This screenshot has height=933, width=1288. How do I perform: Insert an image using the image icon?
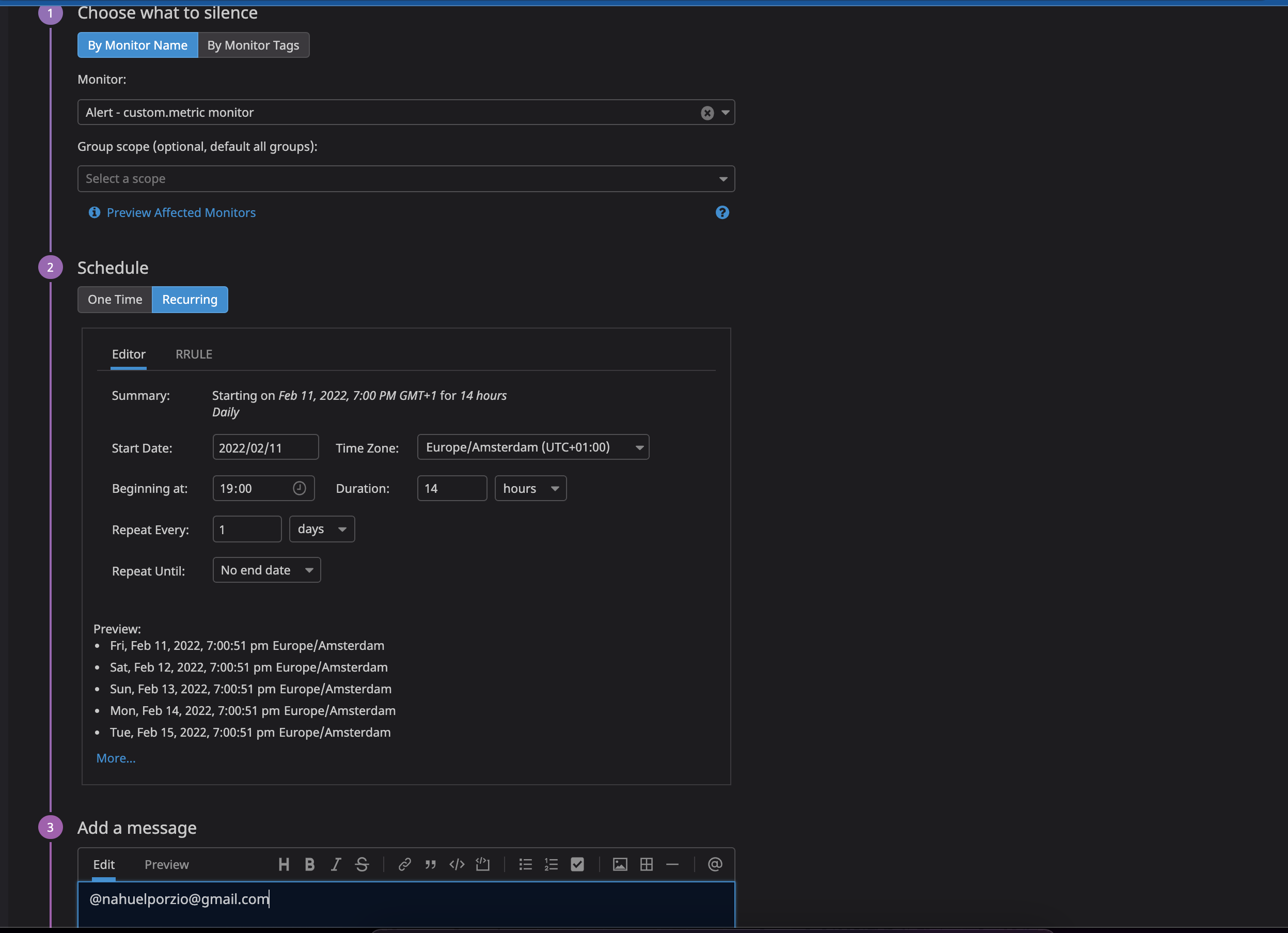click(x=620, y=864)
